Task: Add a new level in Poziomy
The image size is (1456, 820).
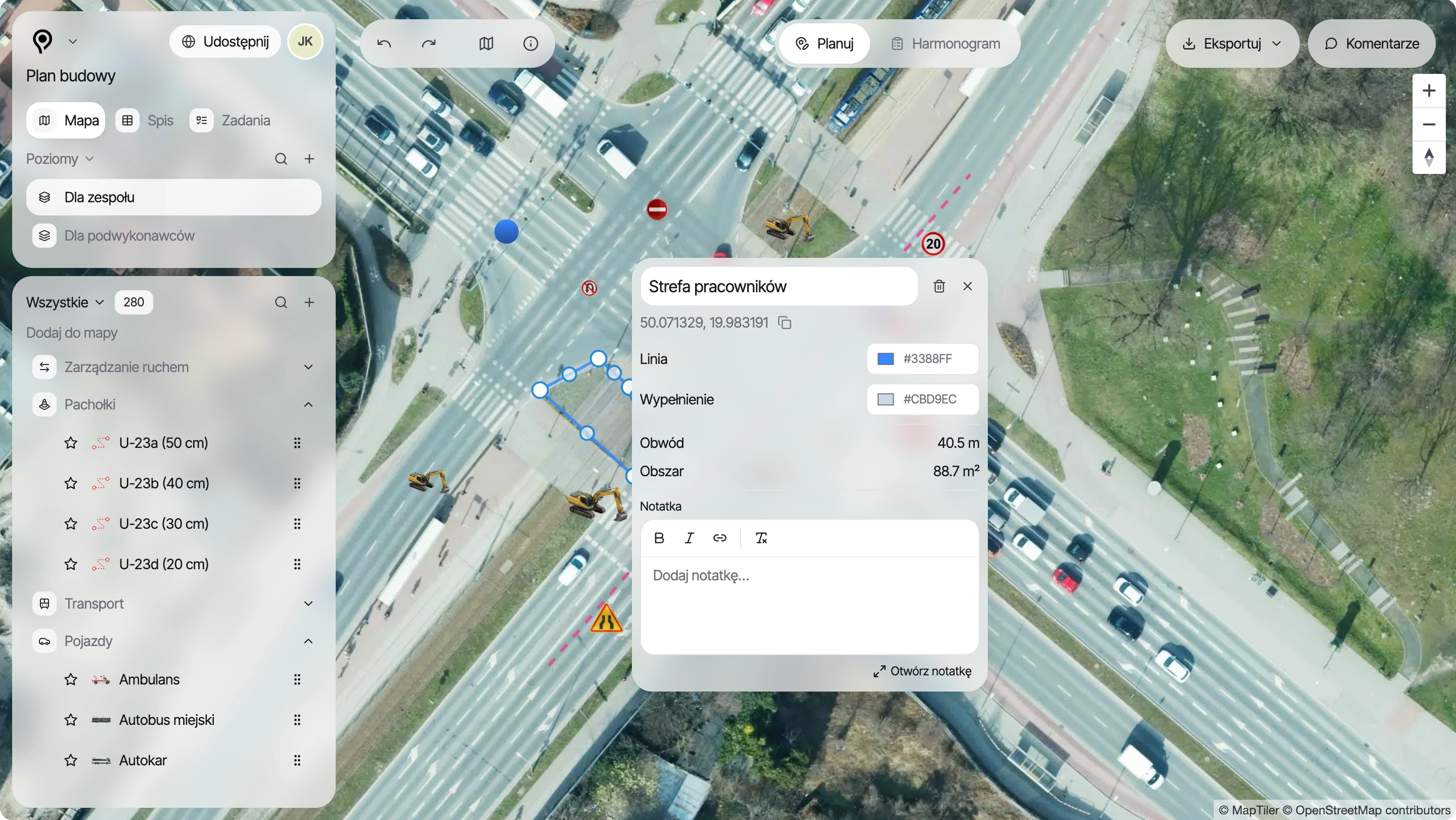Action: (309, 159)
